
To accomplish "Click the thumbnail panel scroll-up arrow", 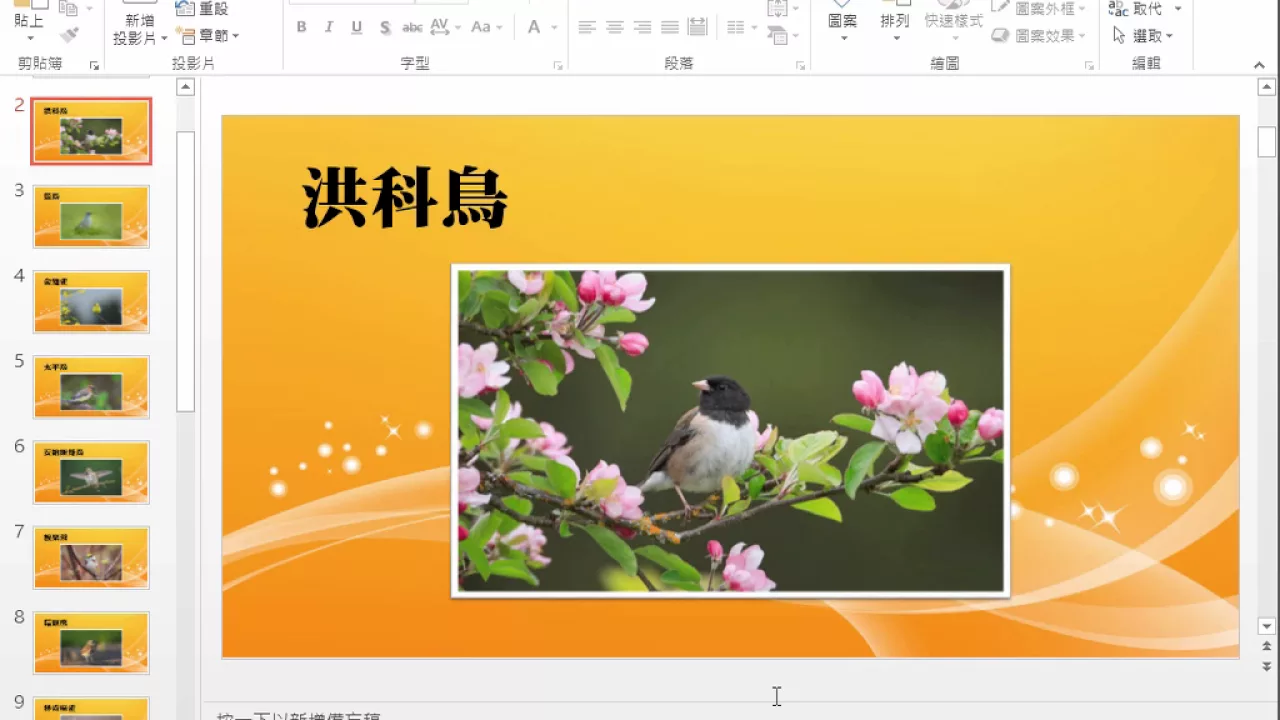I will 185,88.
